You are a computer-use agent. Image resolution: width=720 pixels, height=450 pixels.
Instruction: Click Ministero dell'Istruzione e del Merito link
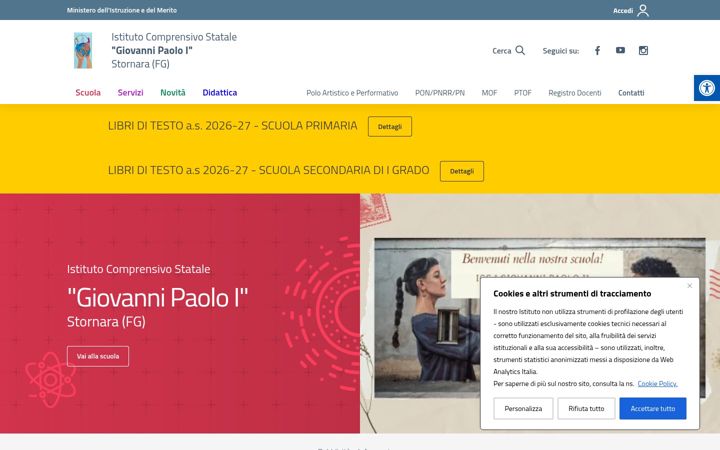122,10
